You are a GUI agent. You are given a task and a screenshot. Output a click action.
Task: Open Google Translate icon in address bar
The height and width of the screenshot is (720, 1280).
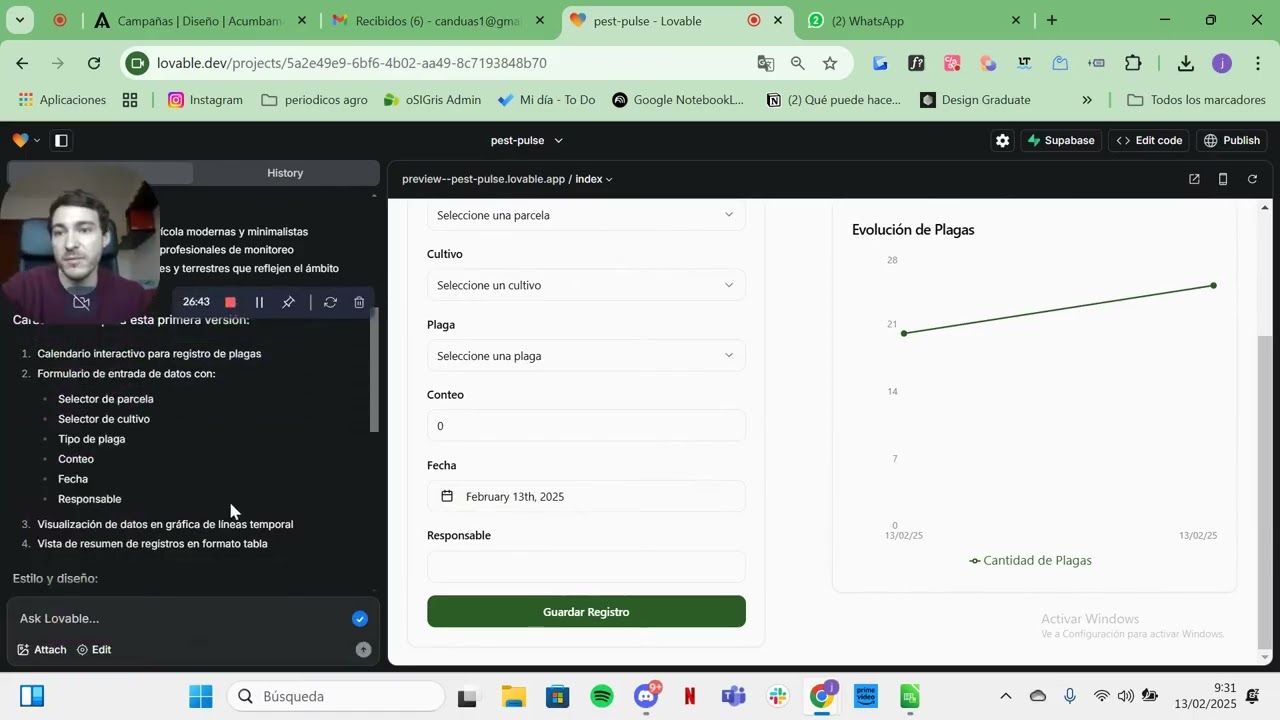coord(766,63)
